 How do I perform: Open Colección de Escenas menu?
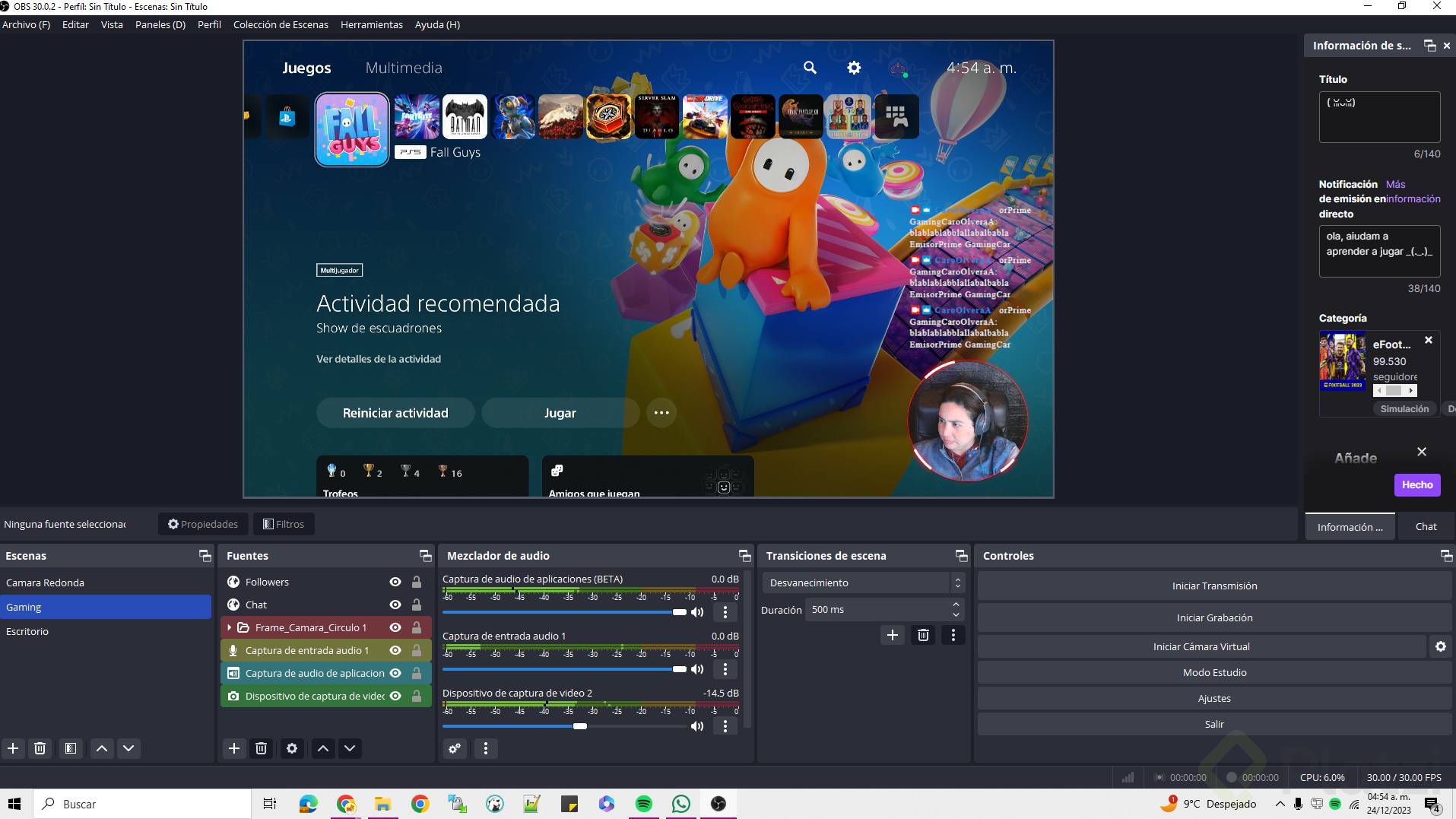(x=281, y=24)
